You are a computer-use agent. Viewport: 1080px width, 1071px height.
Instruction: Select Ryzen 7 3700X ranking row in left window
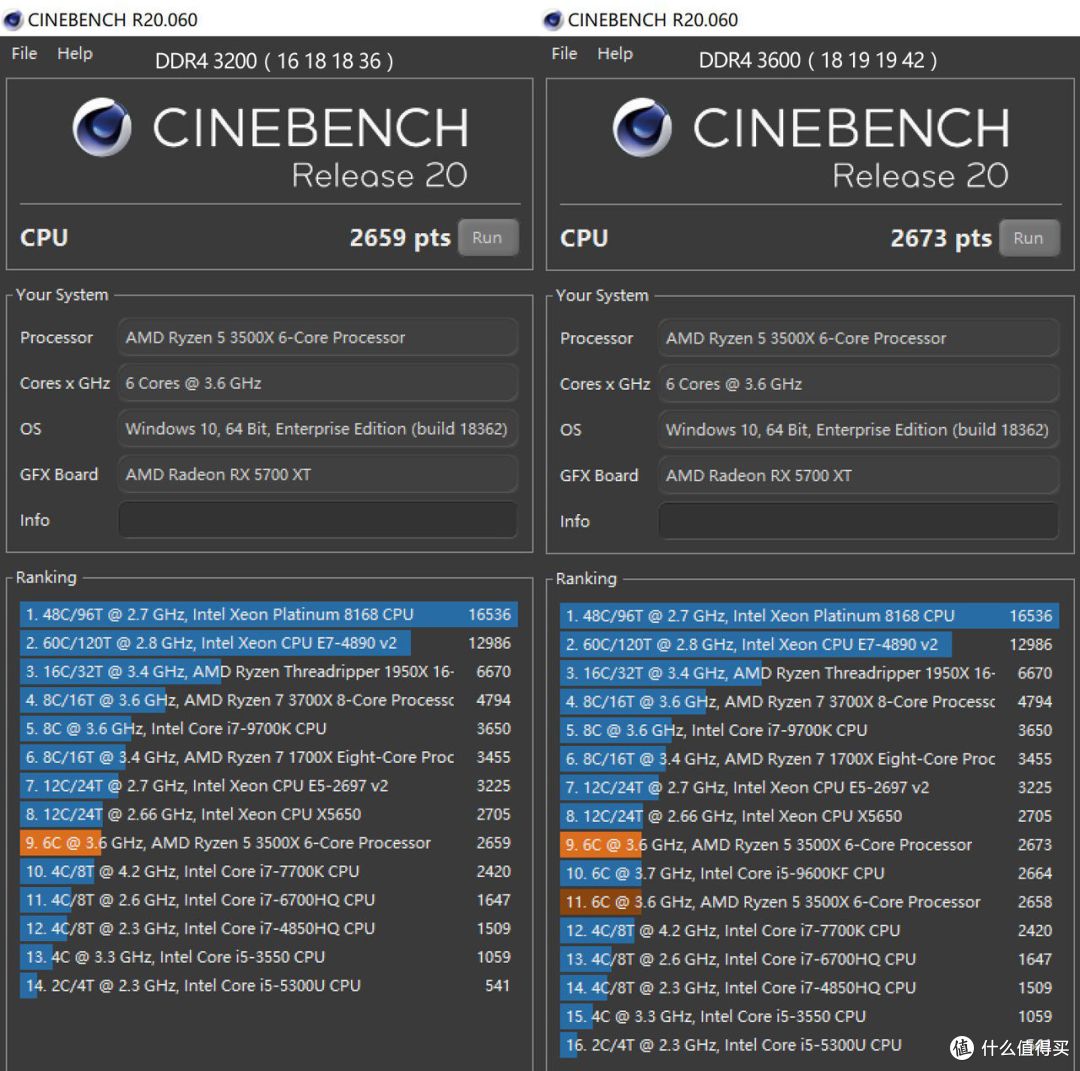click(269, 700)
